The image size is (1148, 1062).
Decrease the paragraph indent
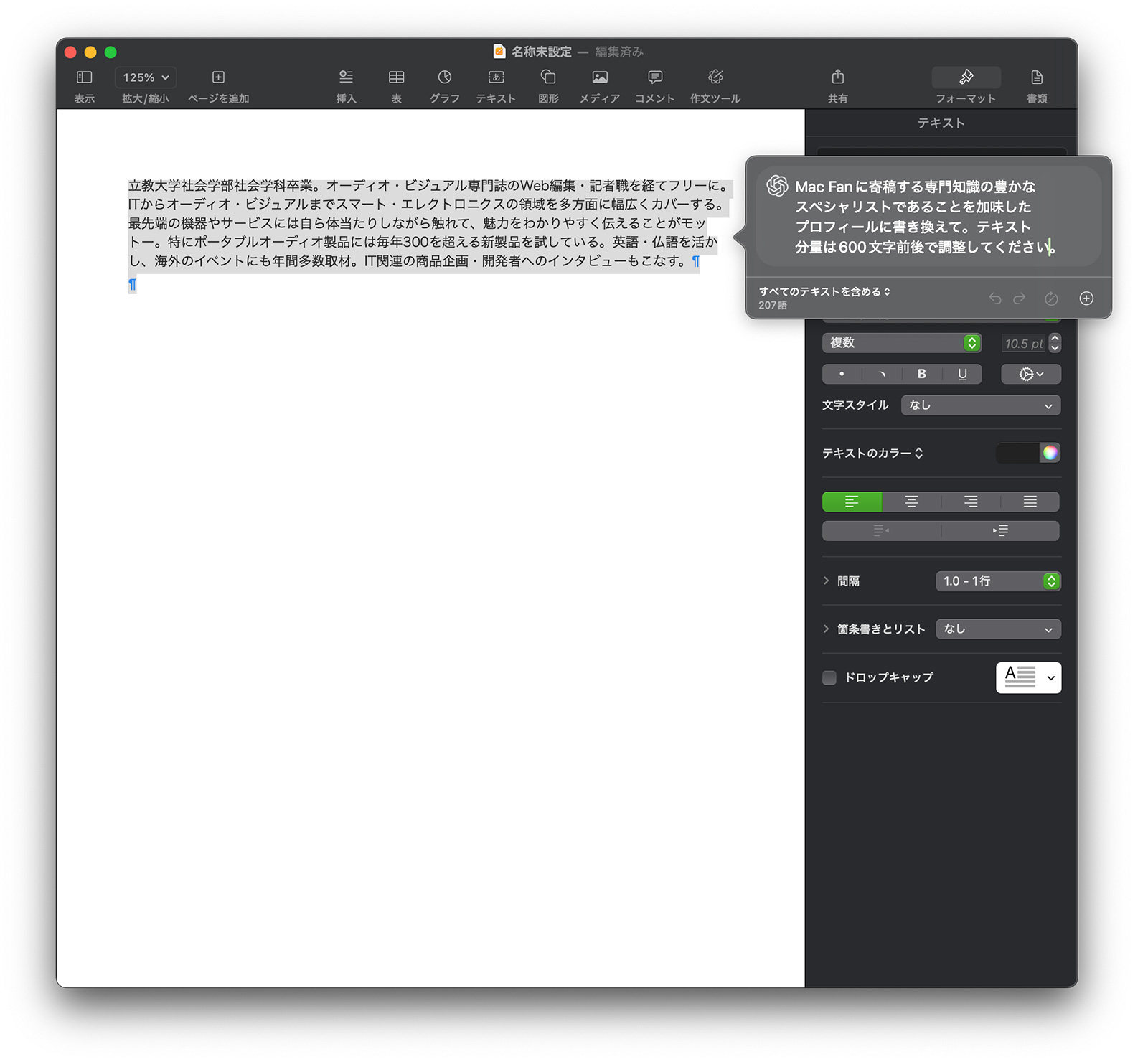pos(881,531)
